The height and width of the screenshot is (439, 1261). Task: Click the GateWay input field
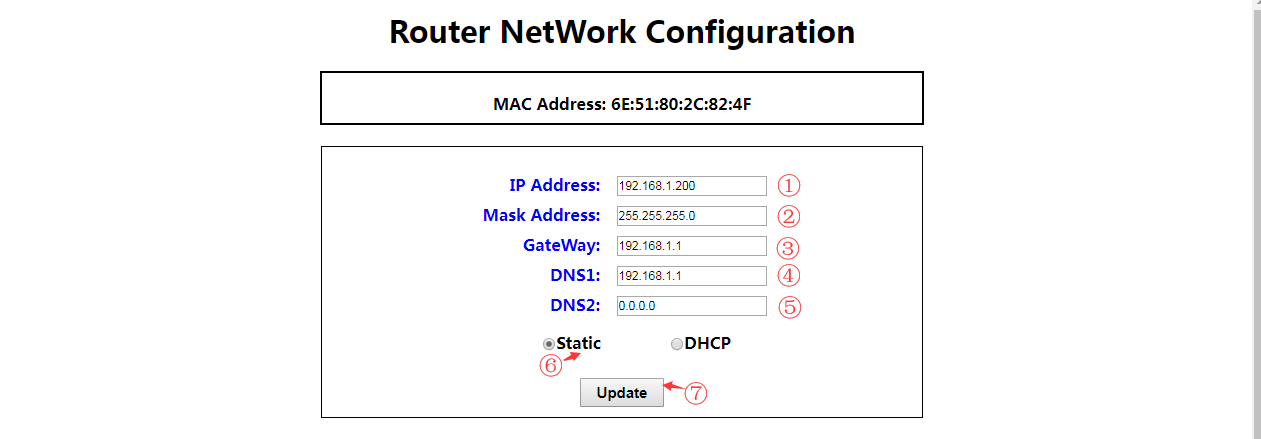(x=691, y=246)
